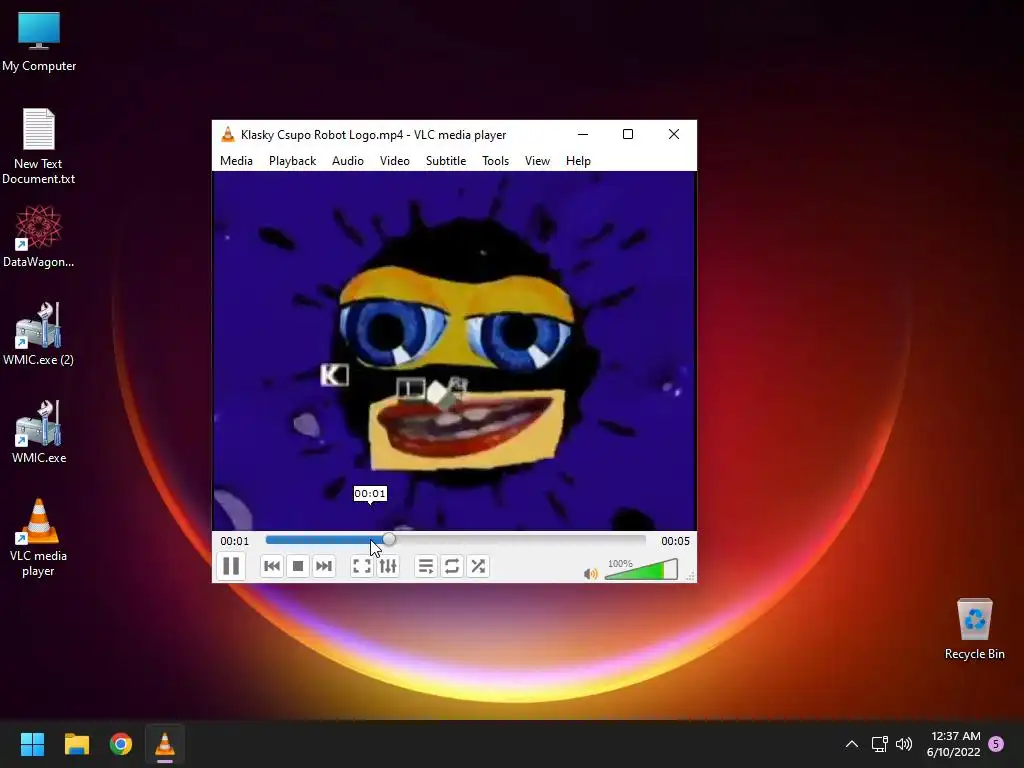This screenshot has width=1024, height=768.
Task: Show hidden tray icons chevron
Action: click(852, 744)
